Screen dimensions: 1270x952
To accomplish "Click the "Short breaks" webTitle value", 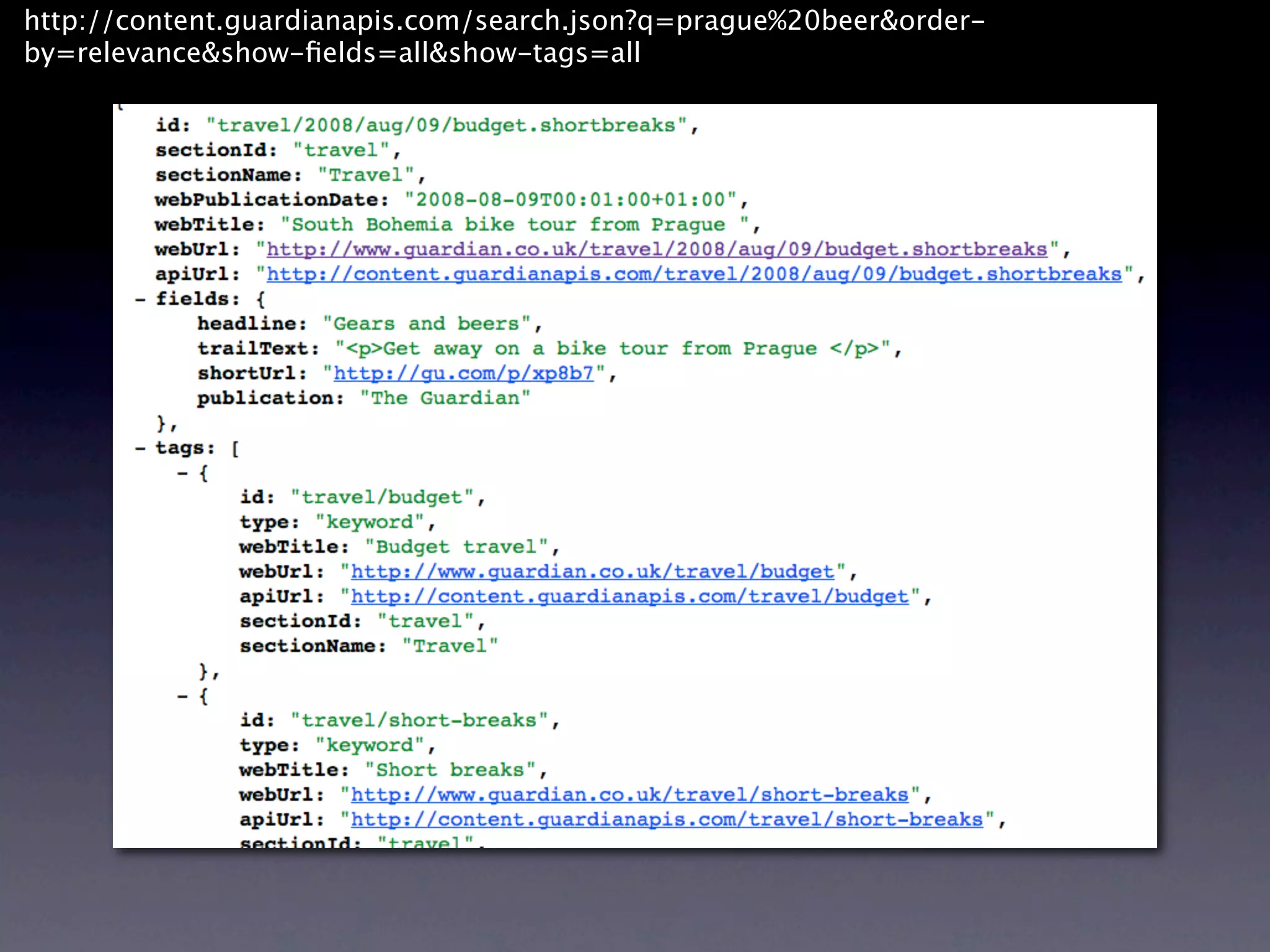I will tap(450, 770).
